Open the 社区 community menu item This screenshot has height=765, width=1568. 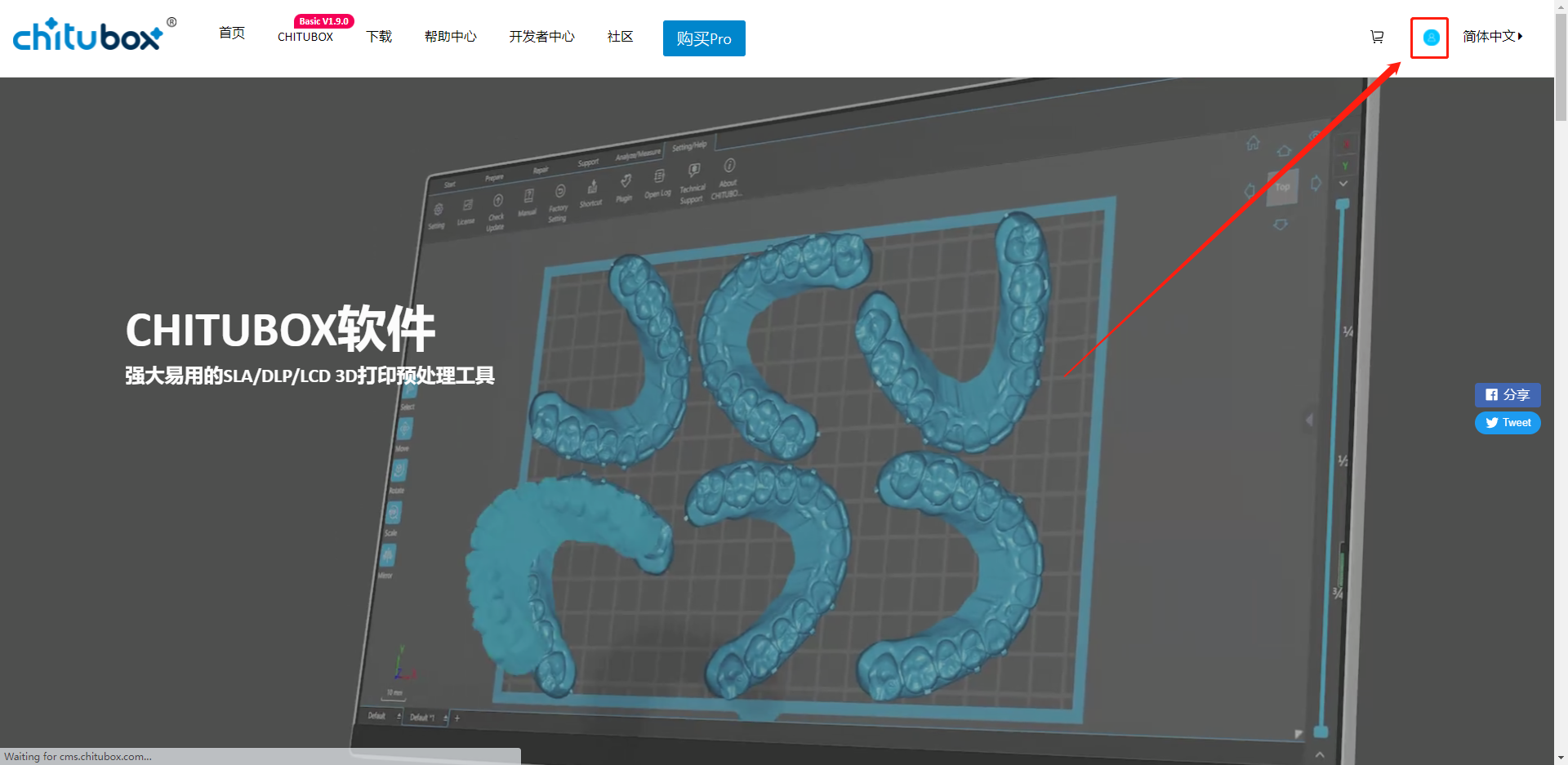pos(620,37)
